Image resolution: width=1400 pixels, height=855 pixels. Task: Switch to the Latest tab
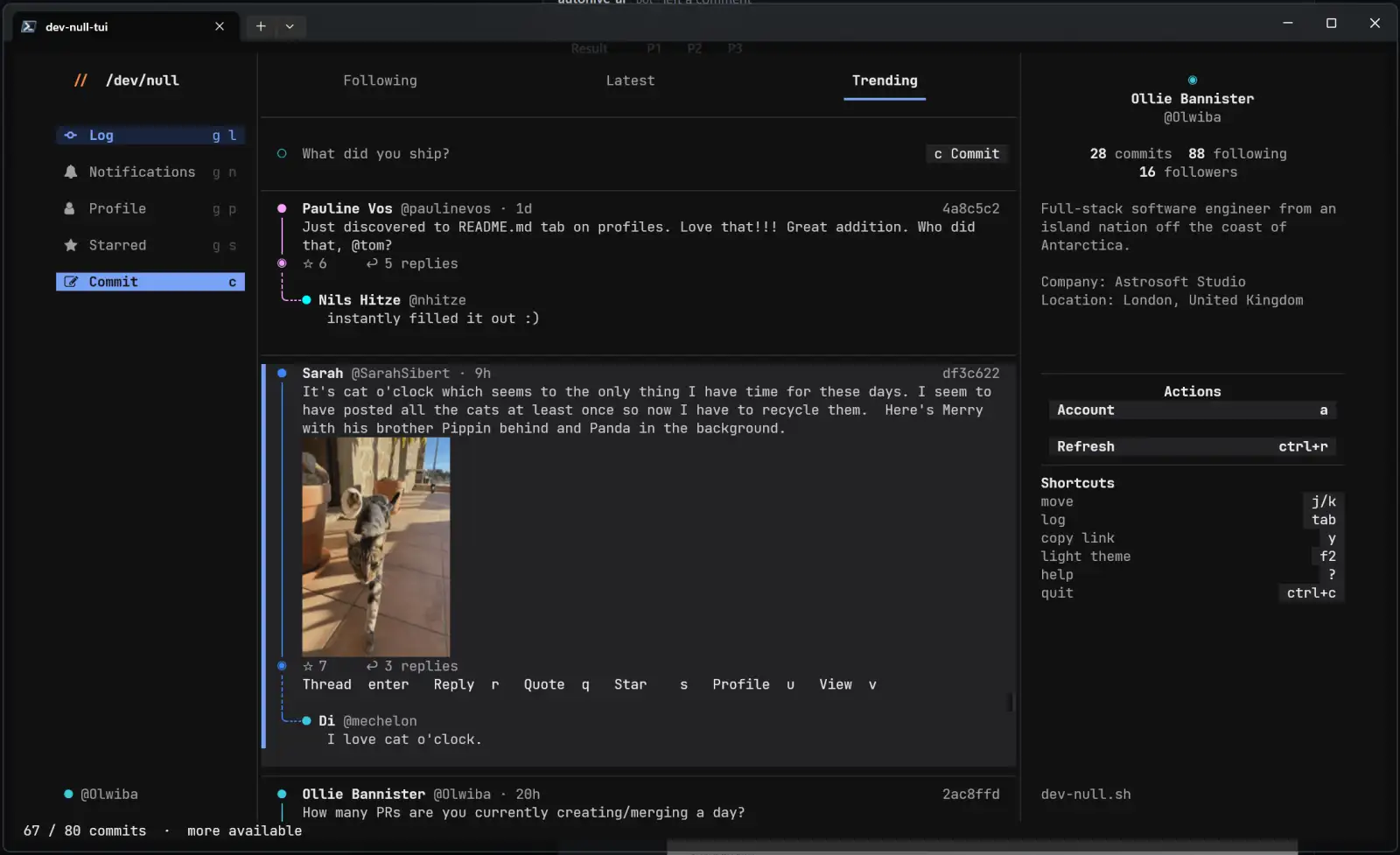pyautogui.click(x=630, y=81)
